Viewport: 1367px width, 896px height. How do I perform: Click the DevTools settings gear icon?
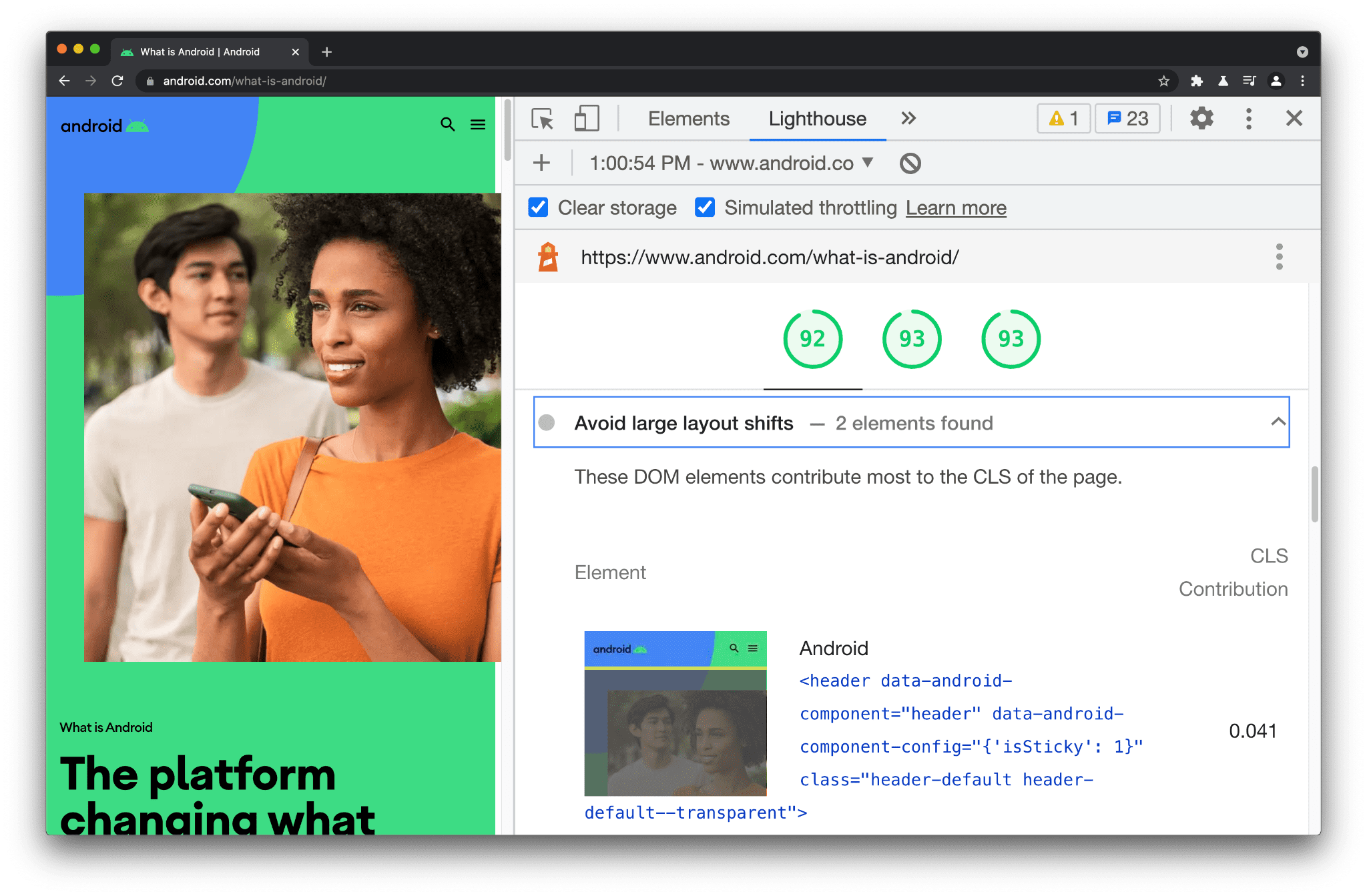click(x=1200, y=119)
